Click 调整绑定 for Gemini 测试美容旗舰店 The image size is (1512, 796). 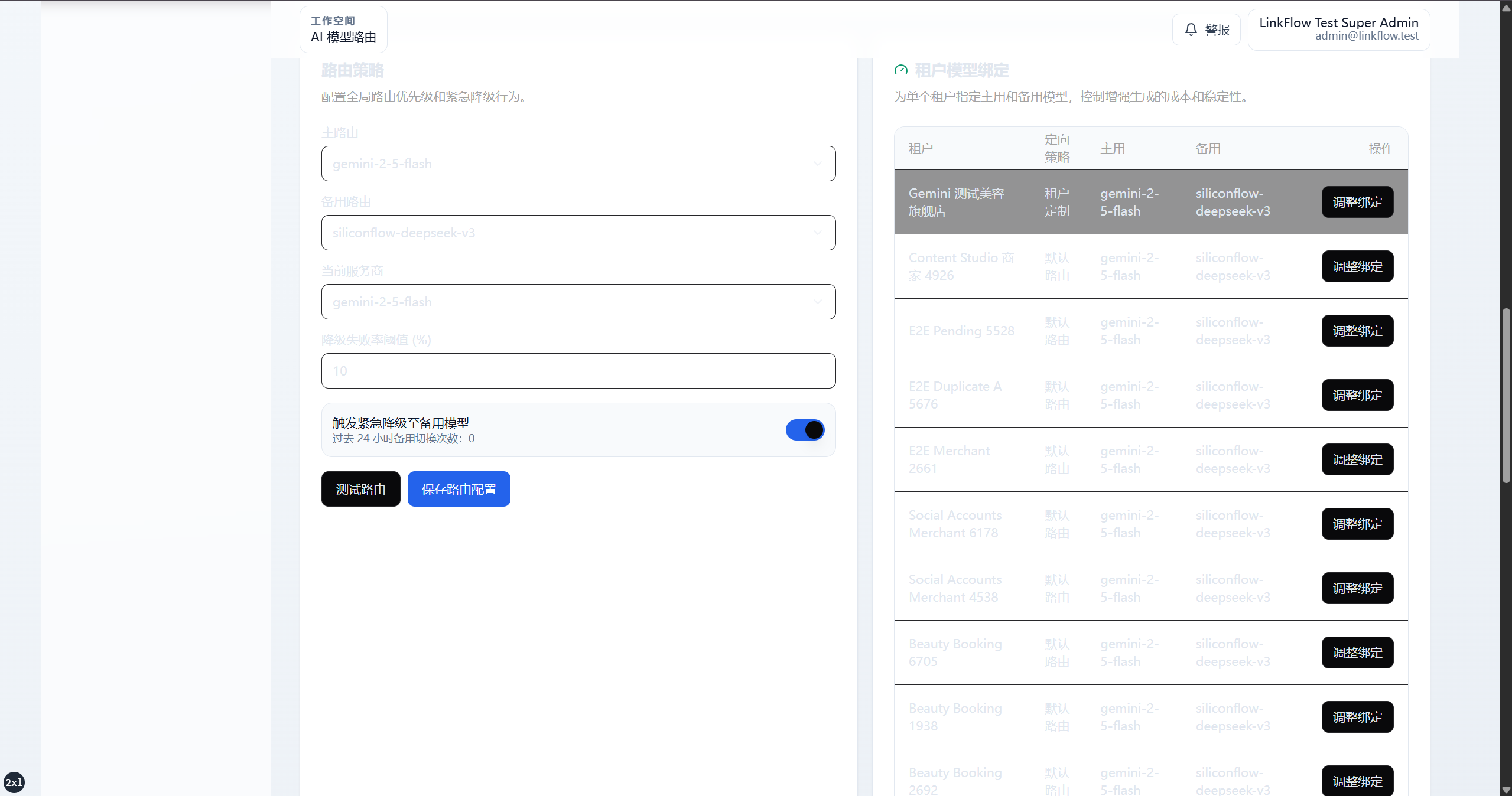click(x=1358, y=202)
